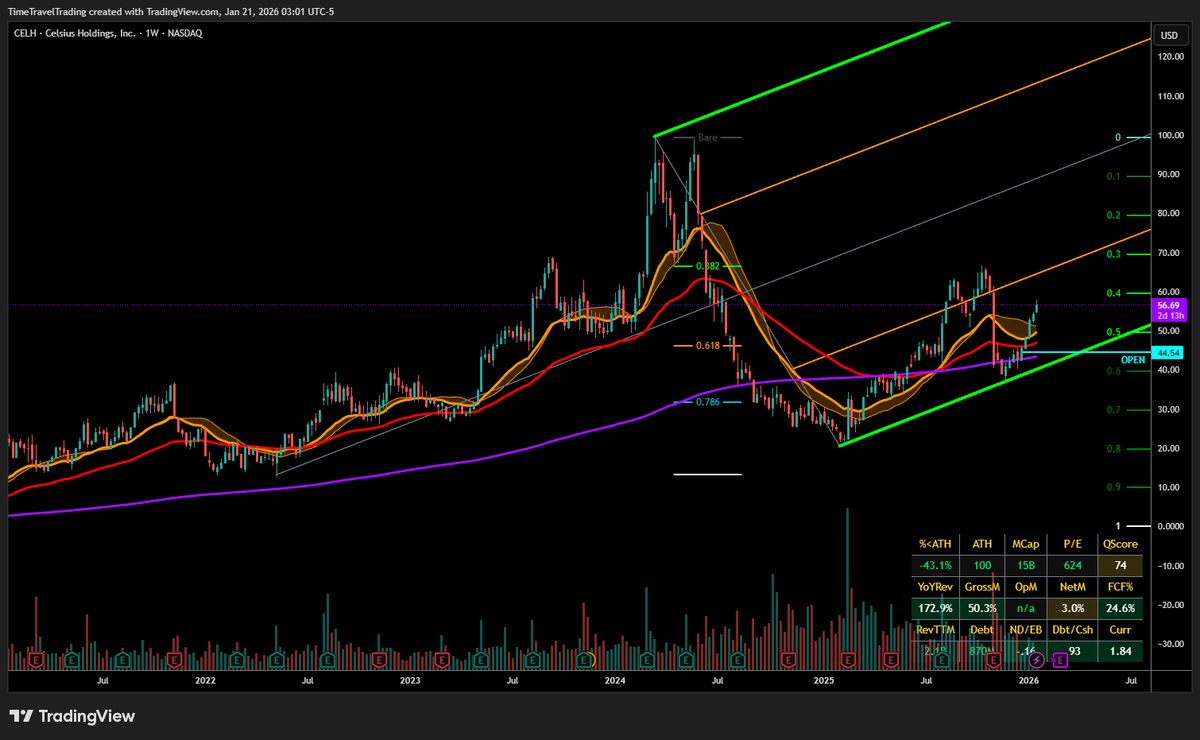
Task: Click the 2022 time axis label
Action: (x=205, y=680)
